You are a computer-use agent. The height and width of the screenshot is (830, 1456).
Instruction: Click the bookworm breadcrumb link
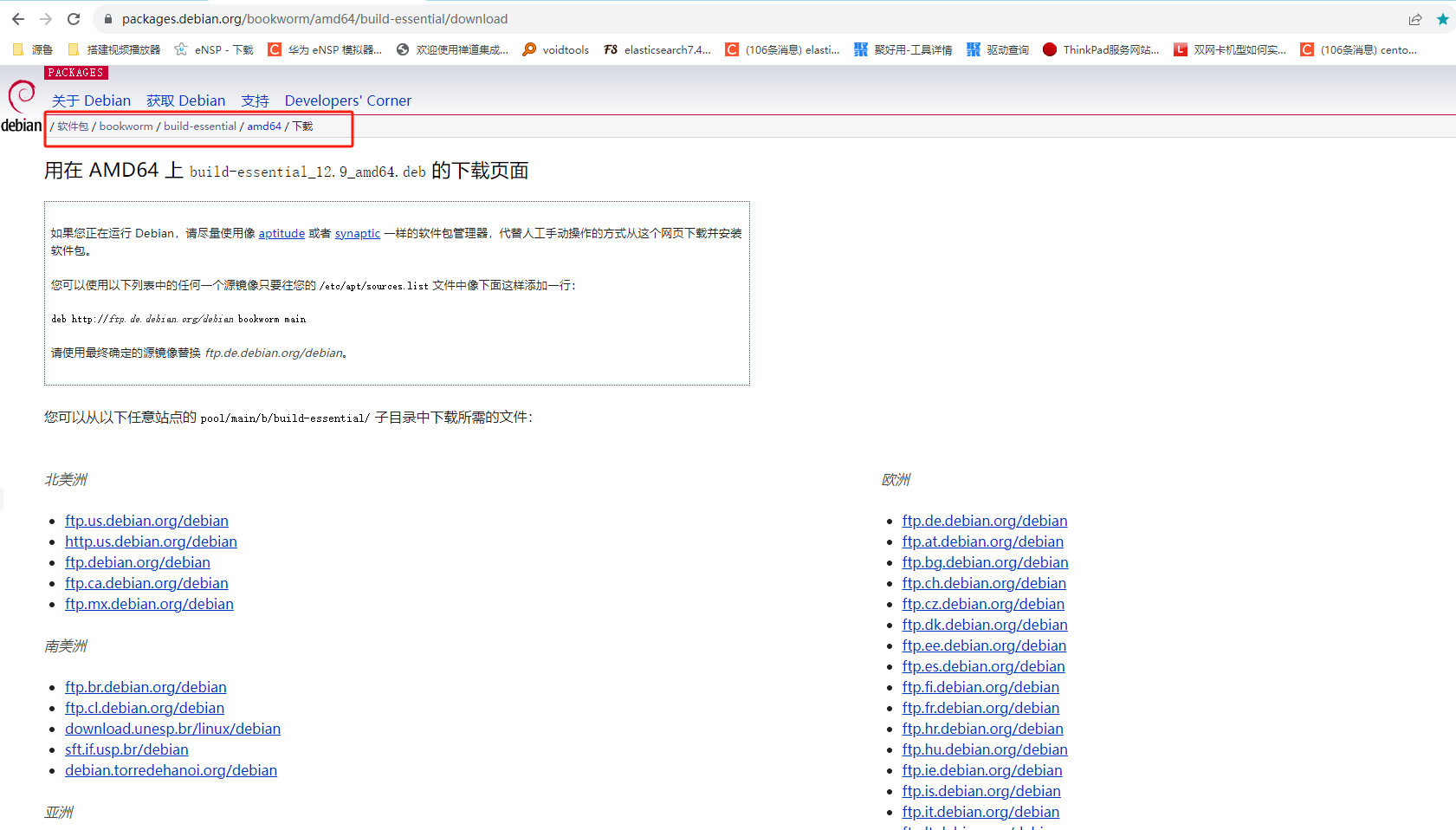coord(126,126)
